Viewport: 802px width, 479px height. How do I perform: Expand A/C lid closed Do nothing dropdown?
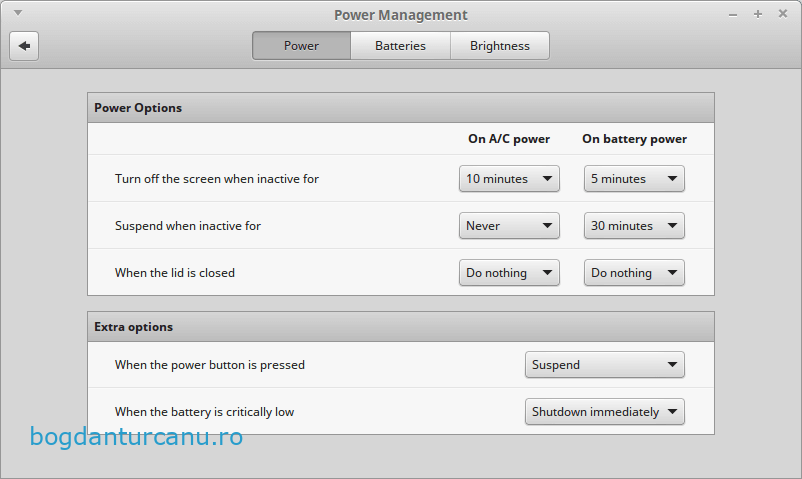point(509,273)
